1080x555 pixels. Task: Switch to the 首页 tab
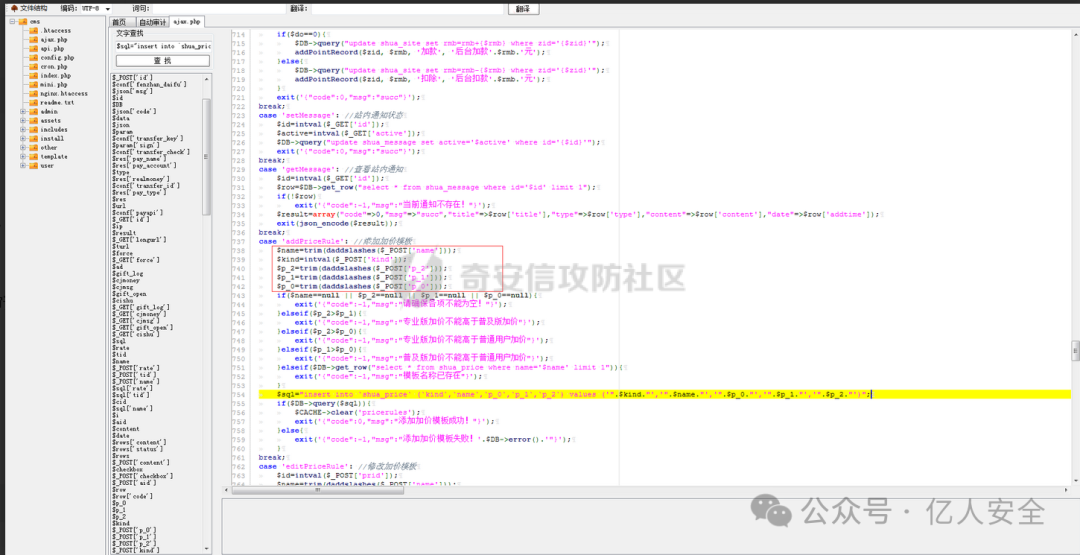pyautogui.click(x=120, y=21)
